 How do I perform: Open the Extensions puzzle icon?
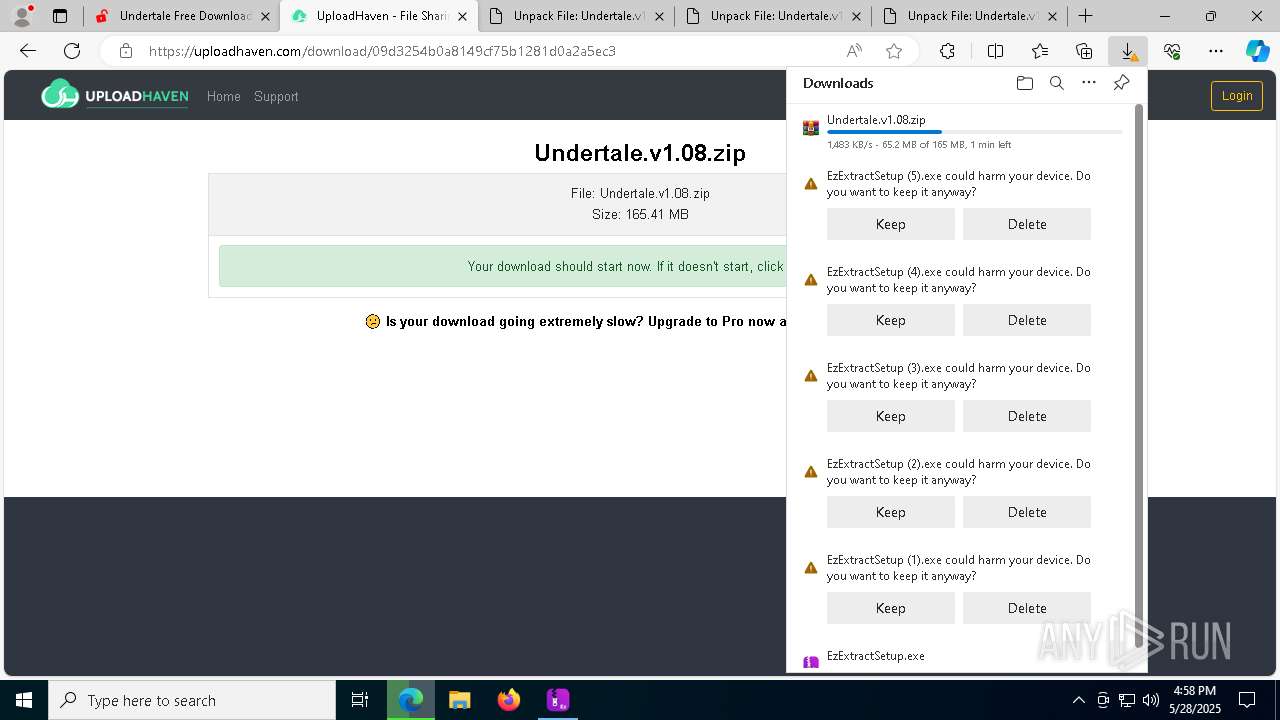point(947,51)
